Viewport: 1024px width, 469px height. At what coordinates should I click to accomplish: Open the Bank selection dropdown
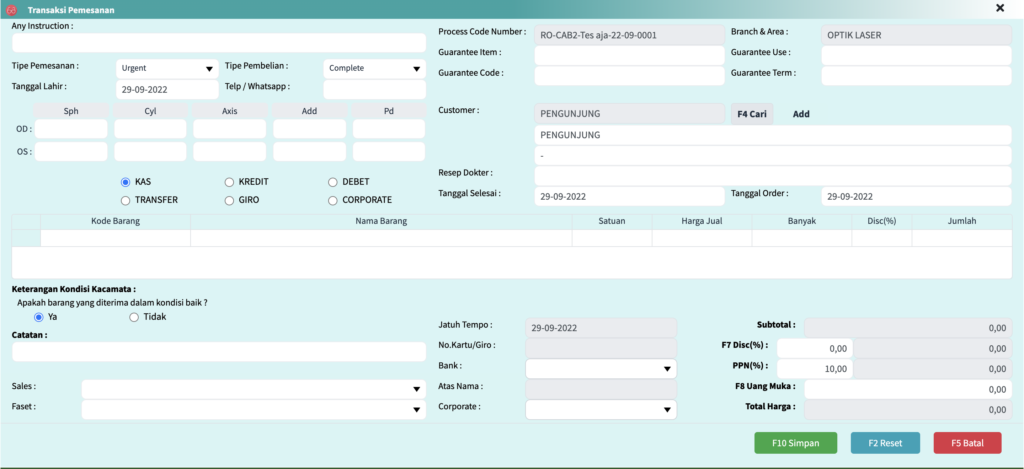coord(600,369)
